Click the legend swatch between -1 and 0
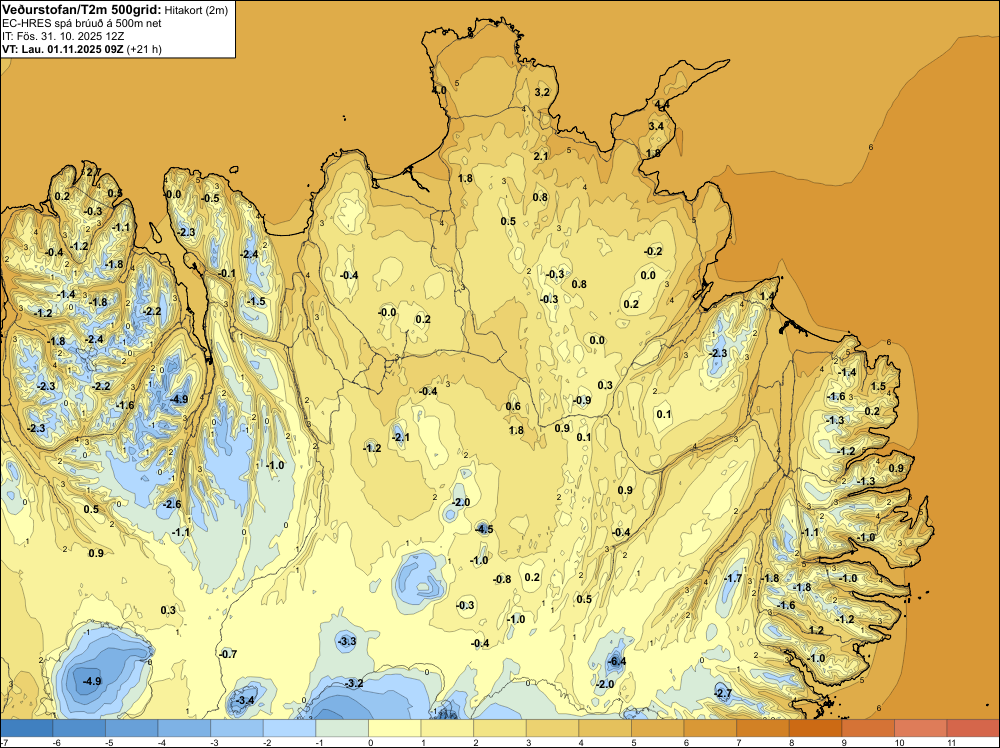1000x748 pixels. tap(342, 728)
